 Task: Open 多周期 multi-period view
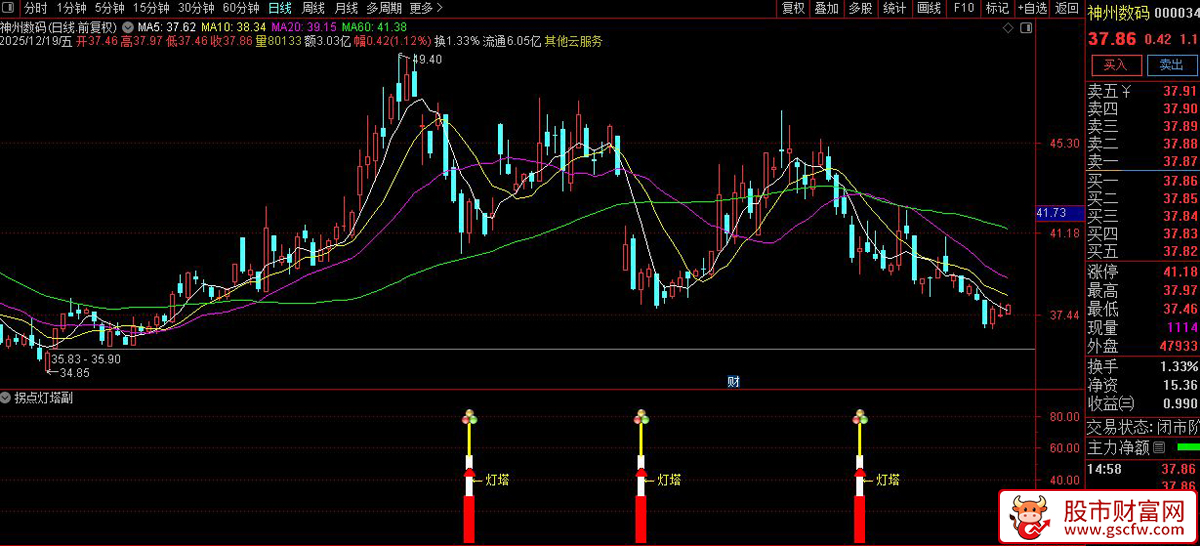[x=384, y=8]
